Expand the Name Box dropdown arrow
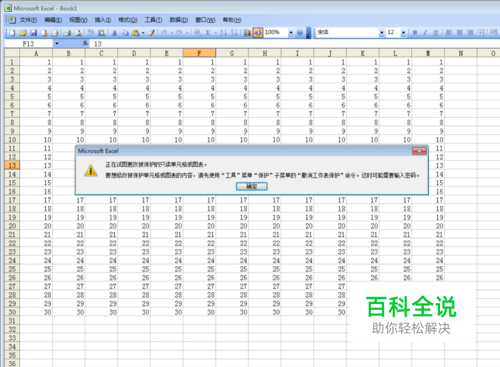 [57, 44]
